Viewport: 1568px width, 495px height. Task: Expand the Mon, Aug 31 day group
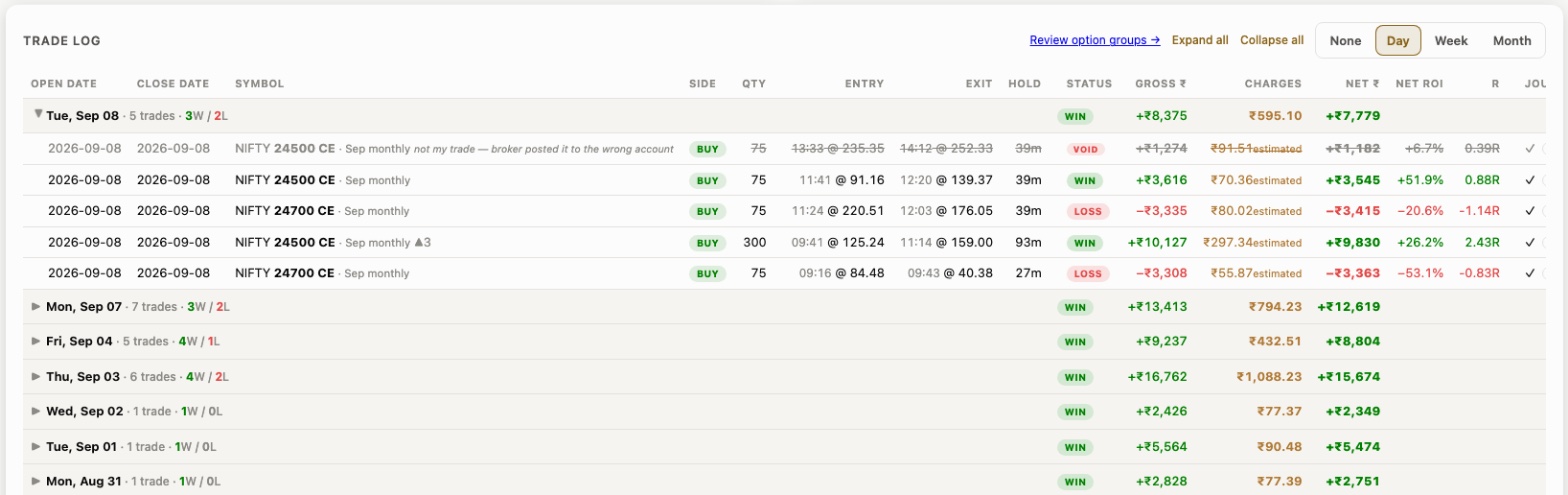(x=37, y=481)
